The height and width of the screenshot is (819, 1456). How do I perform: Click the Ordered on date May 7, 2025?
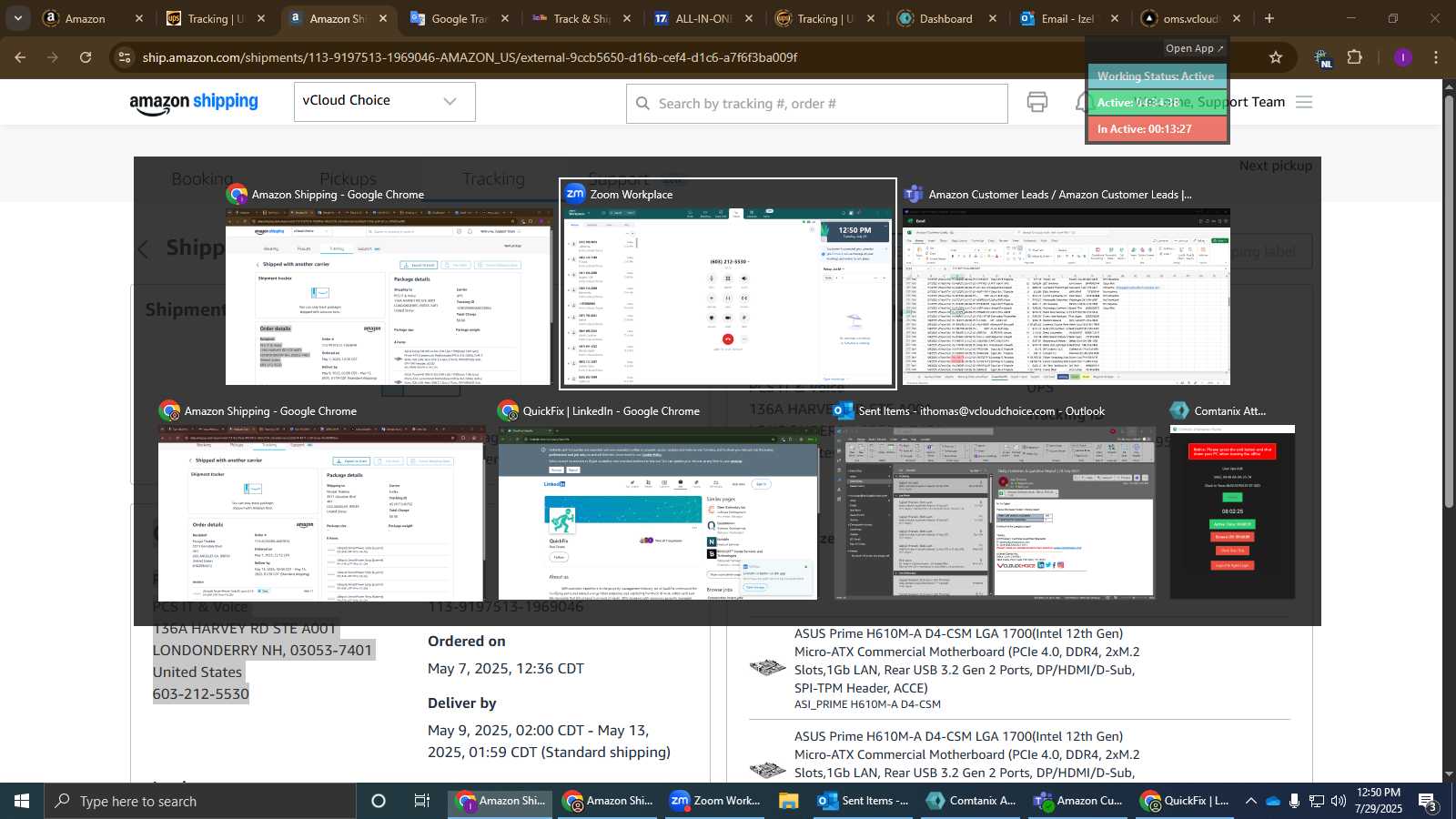pyautogui.click(x=506, y=669)
